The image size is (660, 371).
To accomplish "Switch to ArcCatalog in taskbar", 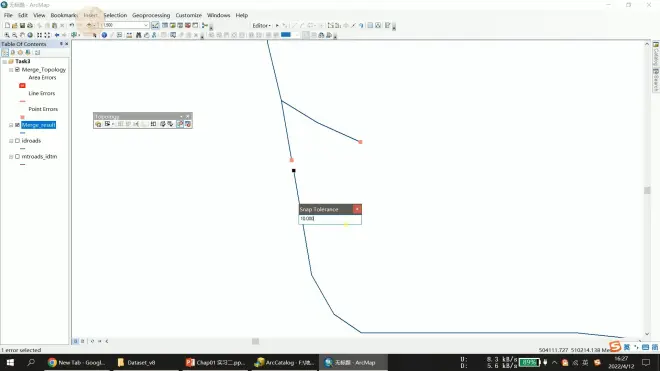I will 285,363.
